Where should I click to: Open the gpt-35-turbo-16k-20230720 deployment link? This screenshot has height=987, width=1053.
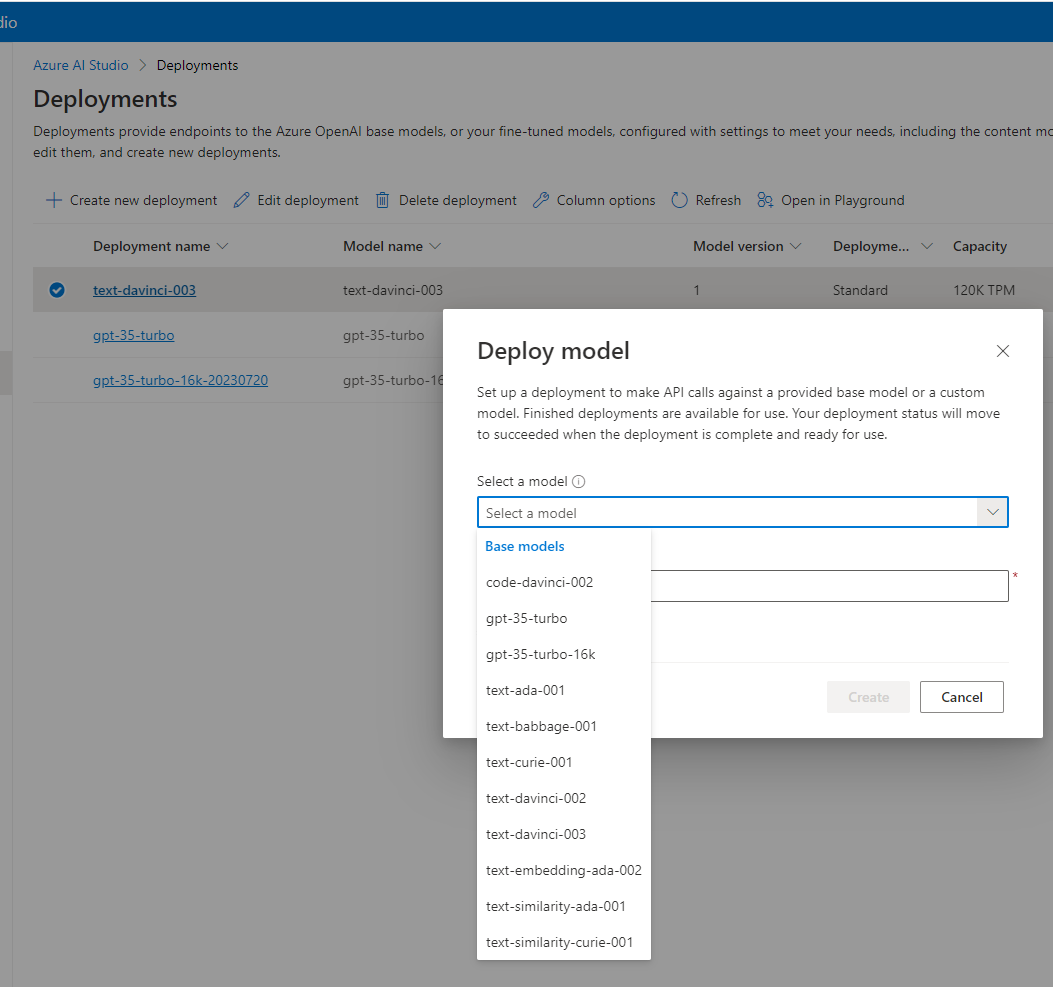(180, 380)
